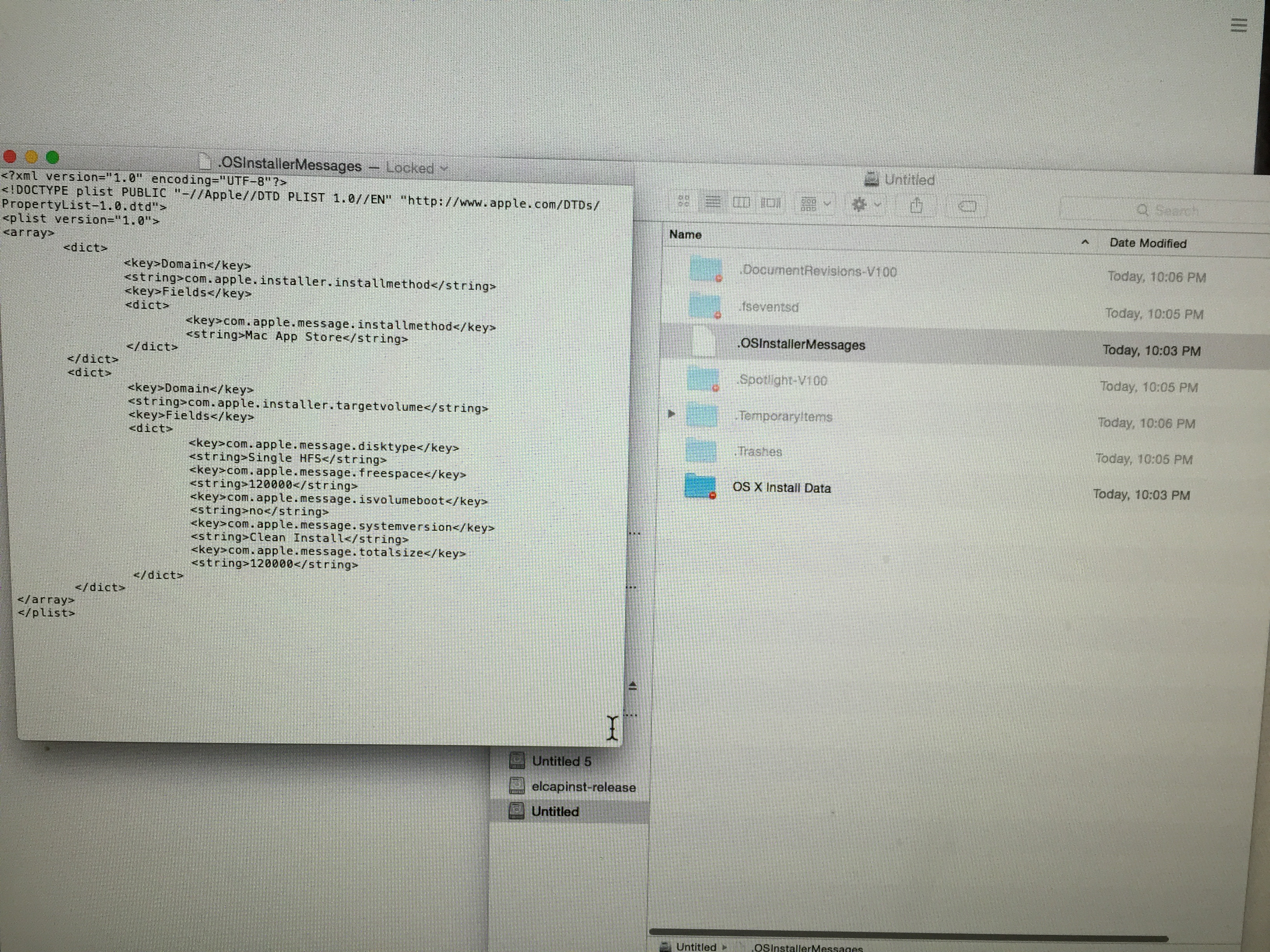The image size is (1270, 952).
Task: Click the com.apple.message.disktype key line
Action: (324, 446)
